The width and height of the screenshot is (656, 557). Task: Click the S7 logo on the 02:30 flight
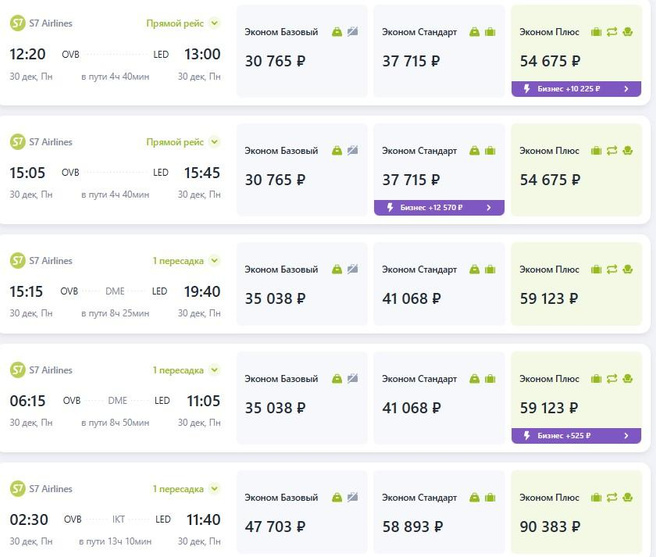(17, 488)
